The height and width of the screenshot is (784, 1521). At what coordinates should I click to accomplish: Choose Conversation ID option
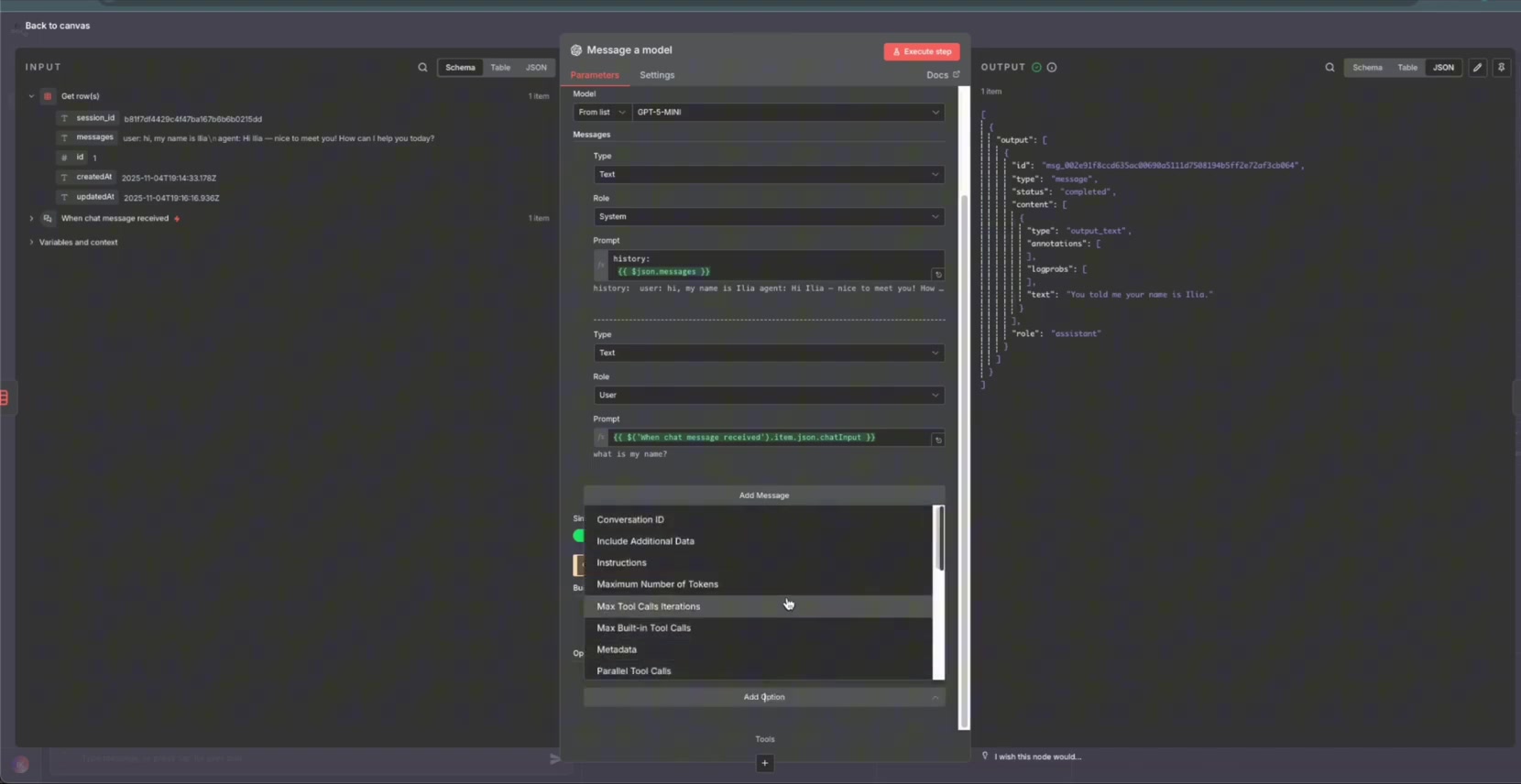(x=759, y=519)
